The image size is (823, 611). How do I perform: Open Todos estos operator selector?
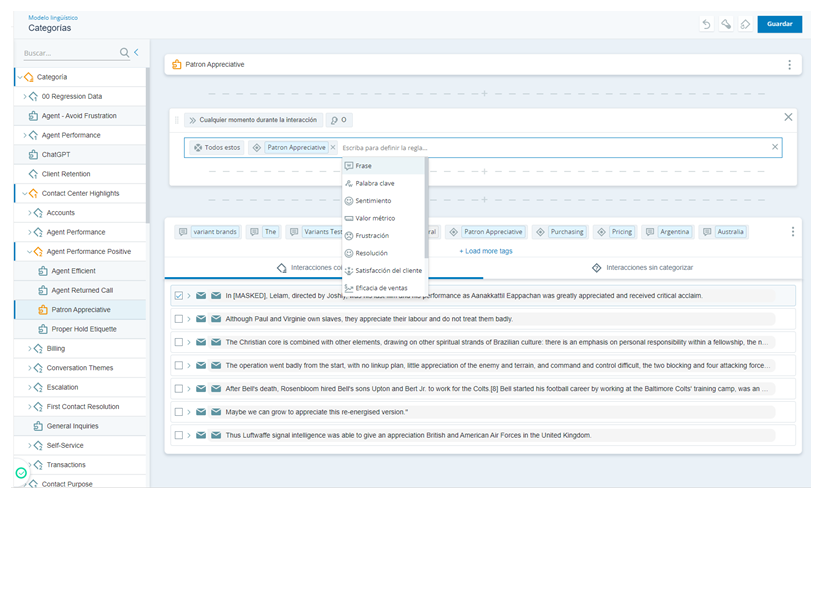(x=217, y=148)
